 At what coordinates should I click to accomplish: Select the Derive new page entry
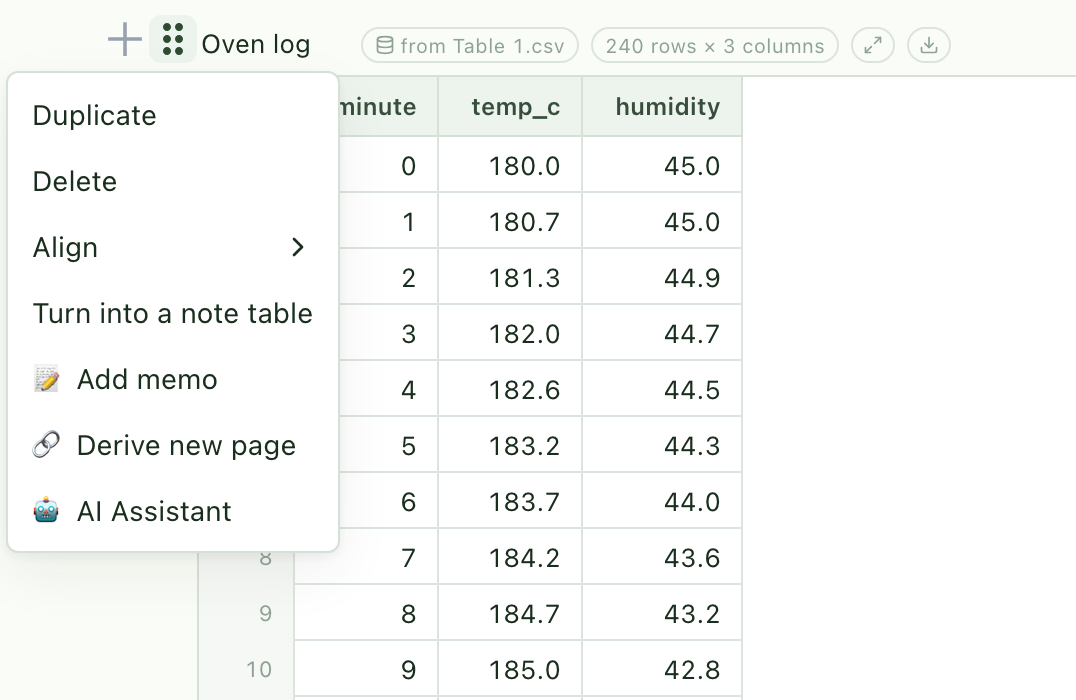click(173, 445)
